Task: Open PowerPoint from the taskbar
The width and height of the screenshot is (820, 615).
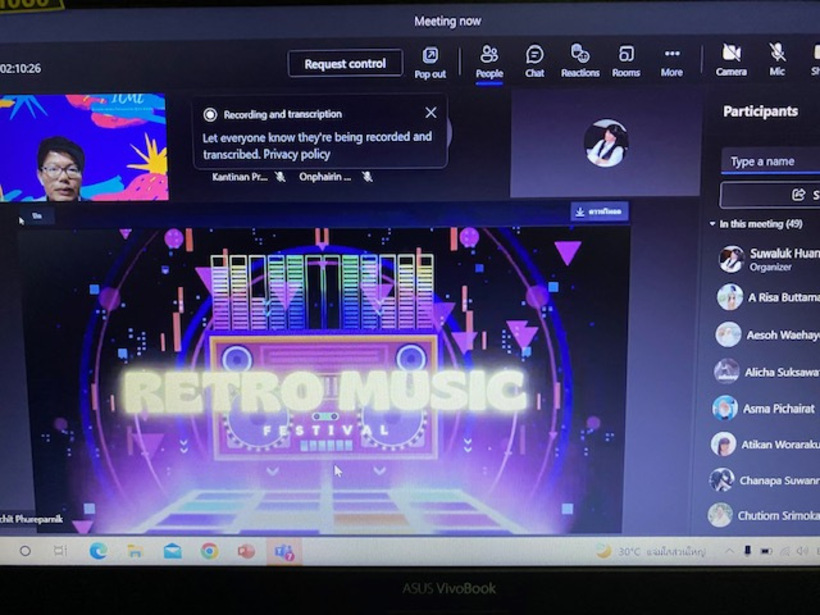Action: point(246,551)
